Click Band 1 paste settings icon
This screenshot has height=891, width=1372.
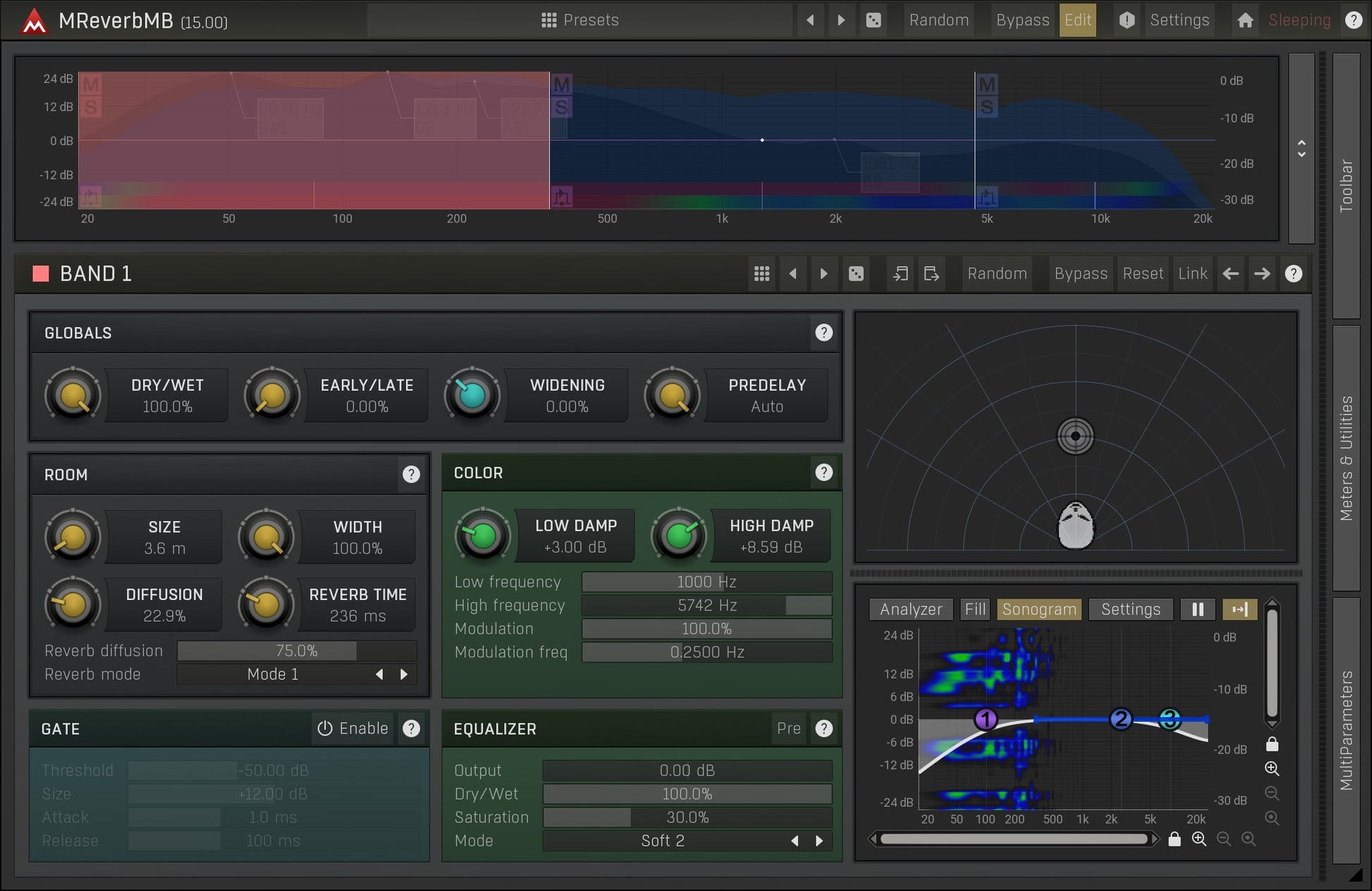point(931,274)
